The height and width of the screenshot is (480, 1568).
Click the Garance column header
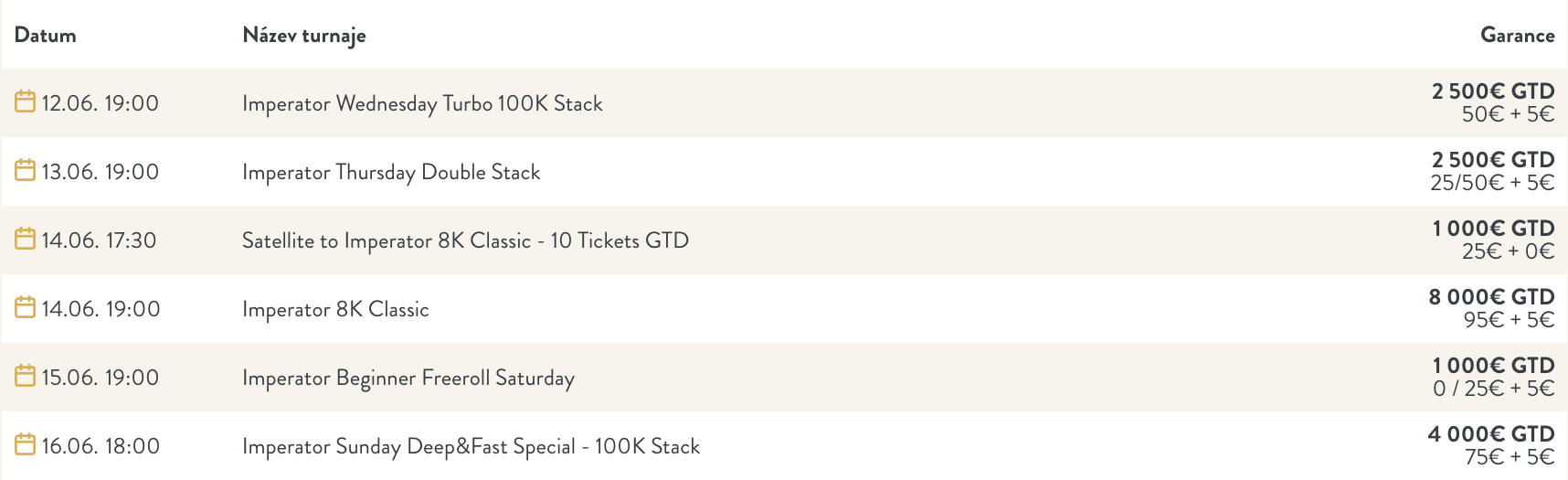pyautogui.click(x=1518, y=36)
